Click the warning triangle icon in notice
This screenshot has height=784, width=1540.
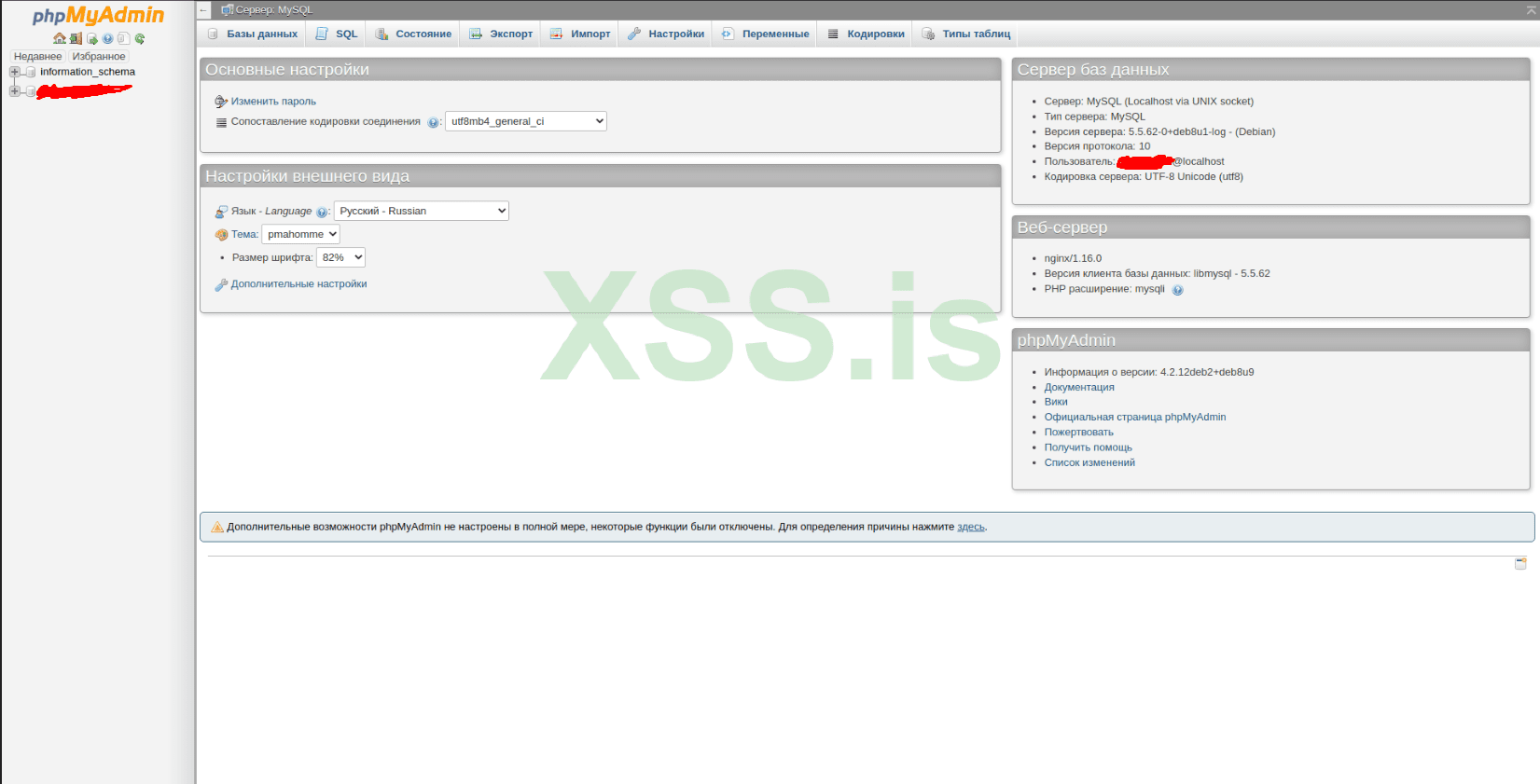point(217,527)
